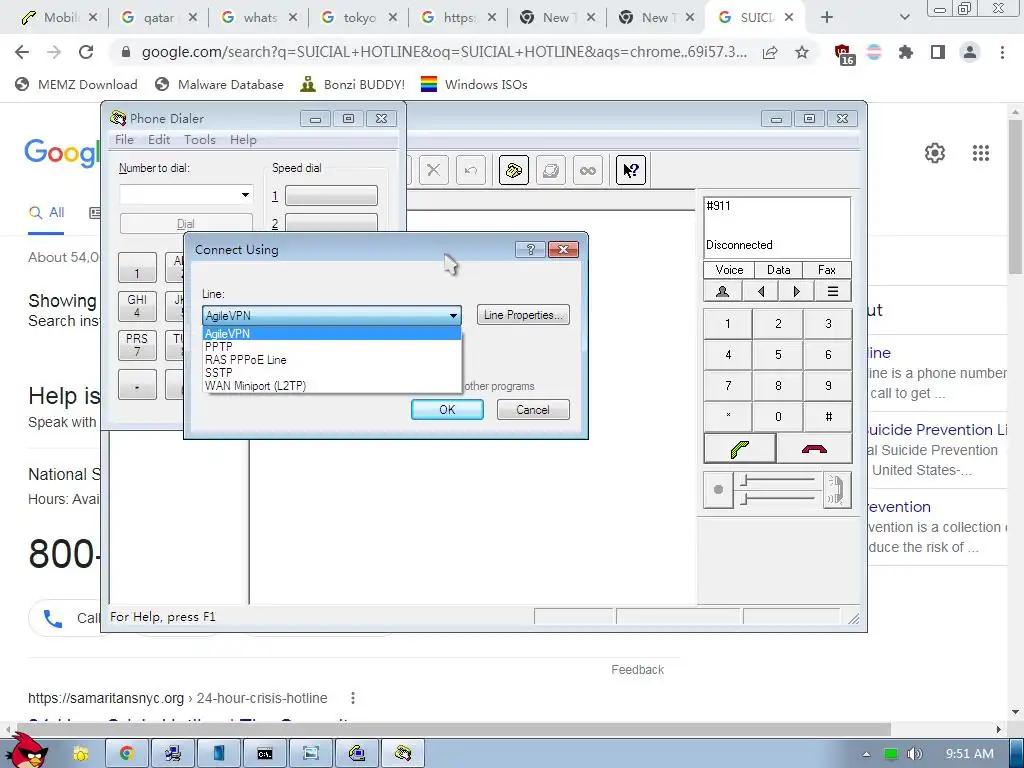The width and height of the screenshot is (1024, 768).
Task: Show hidden system tray icons arrow
Action: point(866,754)
